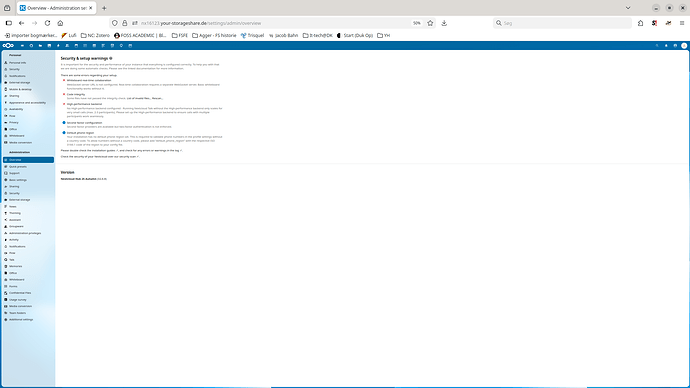
Task: Open tracking protection shield icon
Action: (114, 23)
